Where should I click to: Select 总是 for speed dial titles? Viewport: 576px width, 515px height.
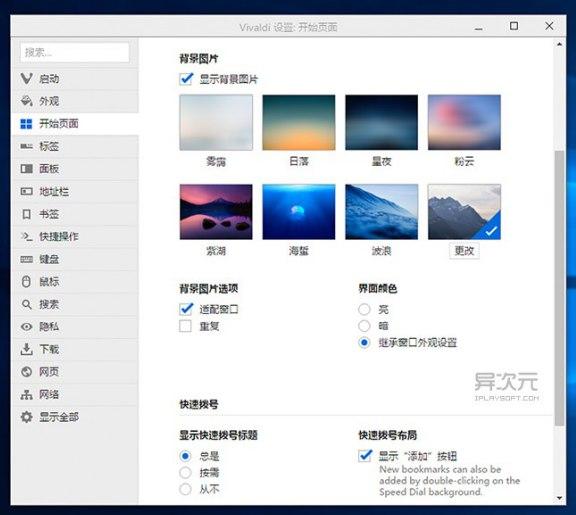[185, 456]
